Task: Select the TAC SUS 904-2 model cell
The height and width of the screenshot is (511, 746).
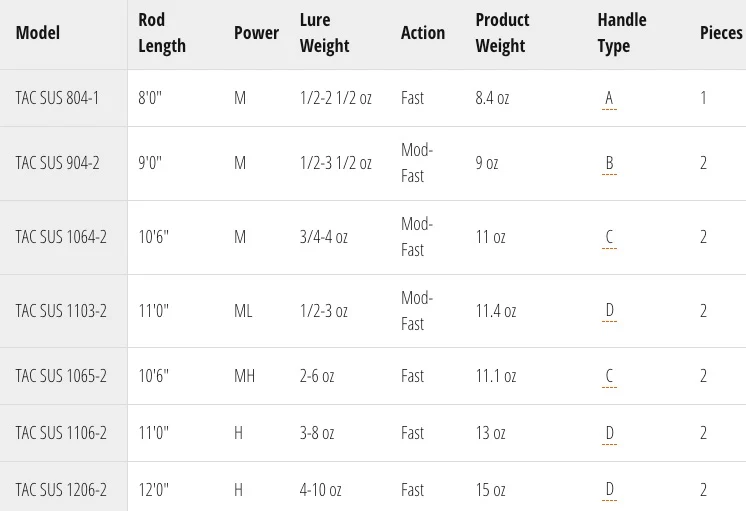Action: click(57, 163)
